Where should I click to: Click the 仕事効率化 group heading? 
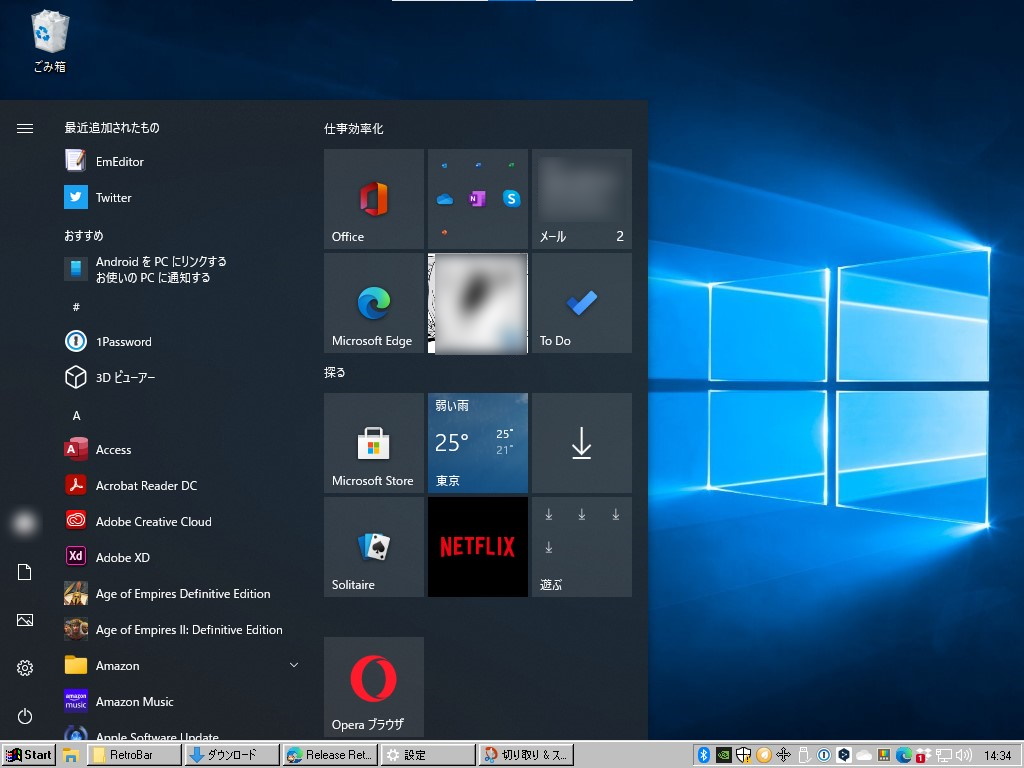[353, 129]
